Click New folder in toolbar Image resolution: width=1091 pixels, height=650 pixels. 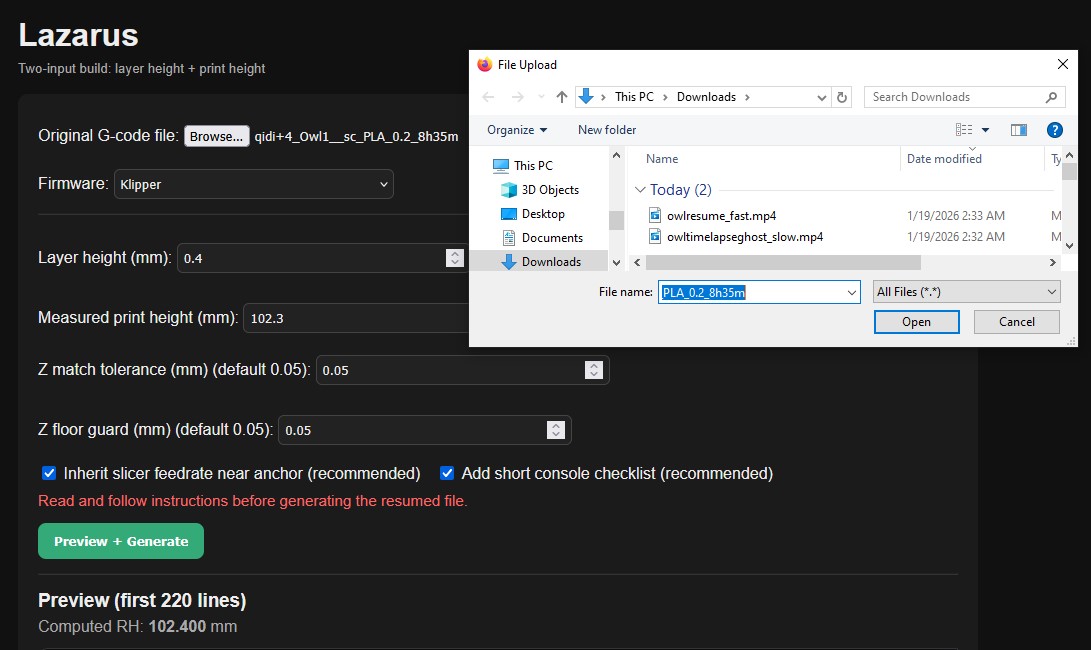tap(607, 130)
